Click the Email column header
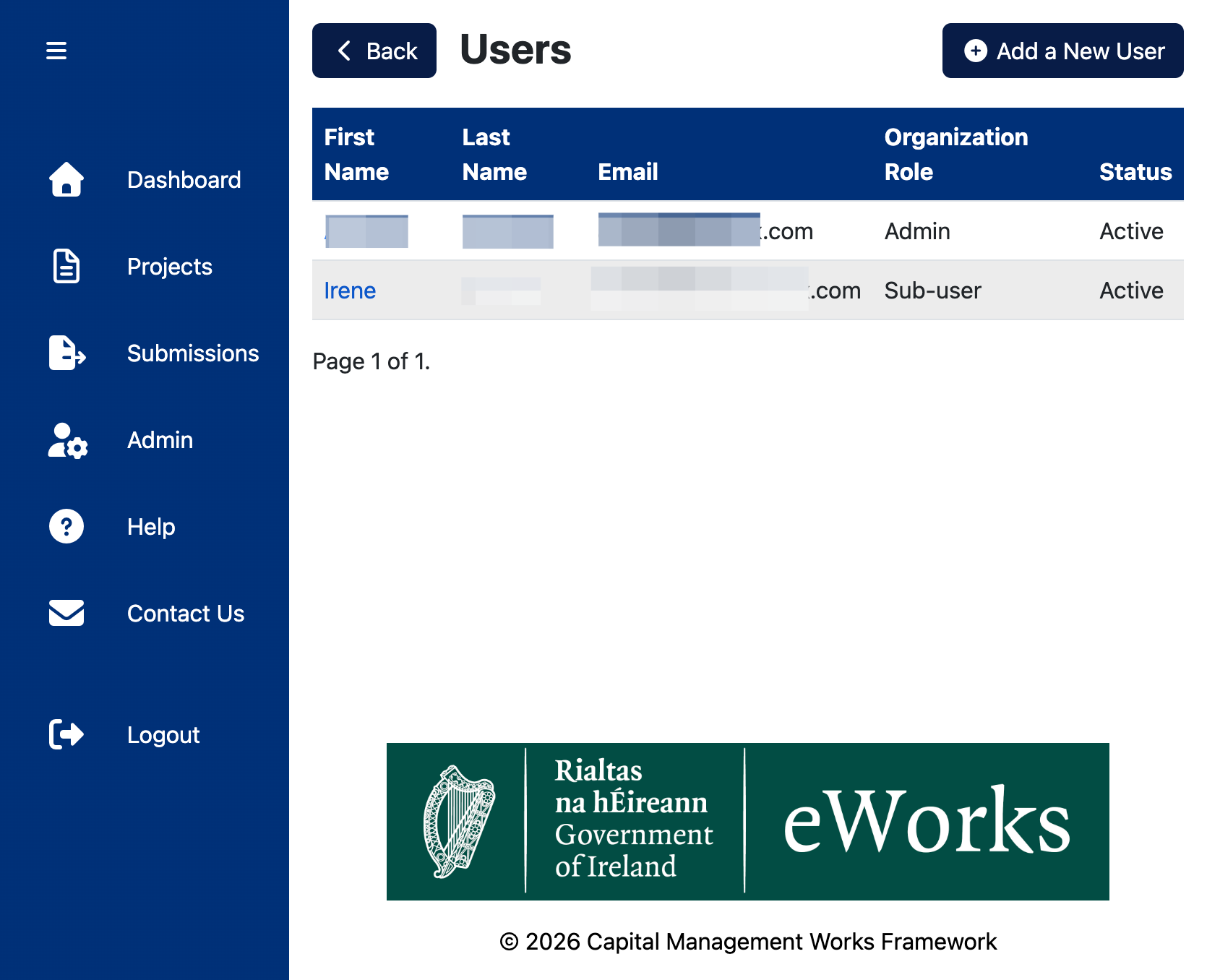1207x980 pixels. pyautogui.click(x=628, y=172)
